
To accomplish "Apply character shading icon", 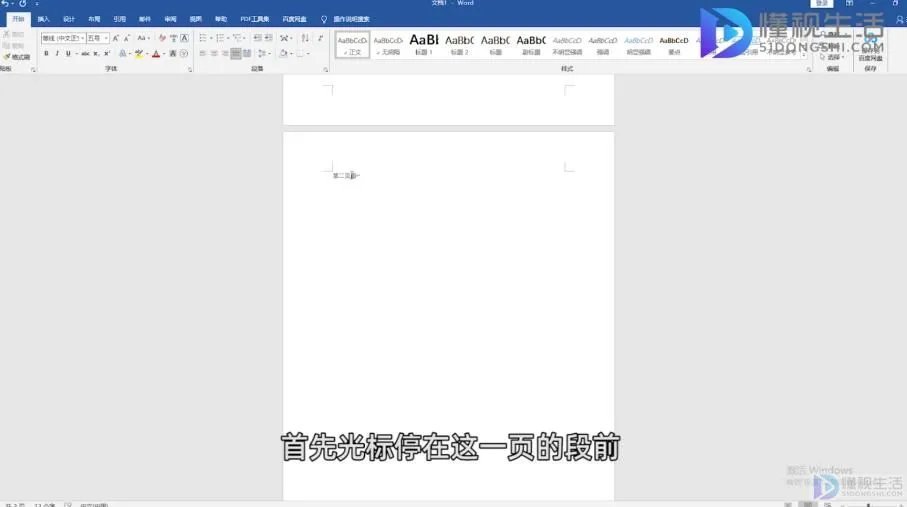I will click(172, 53).
